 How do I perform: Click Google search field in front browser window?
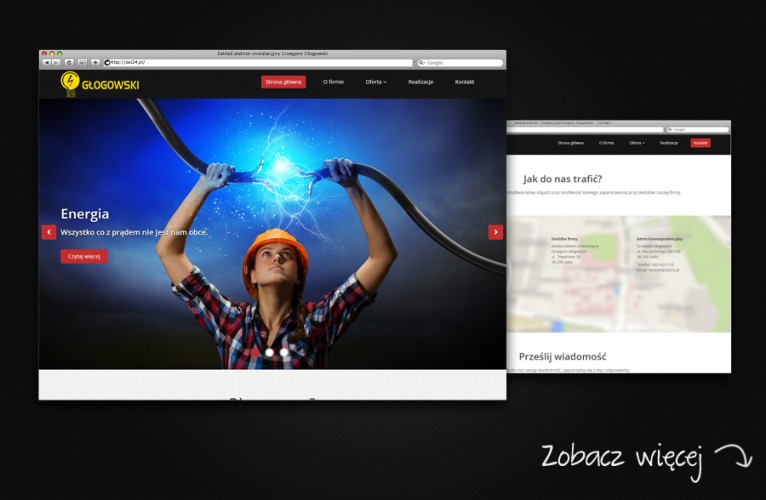click(460, 63)
